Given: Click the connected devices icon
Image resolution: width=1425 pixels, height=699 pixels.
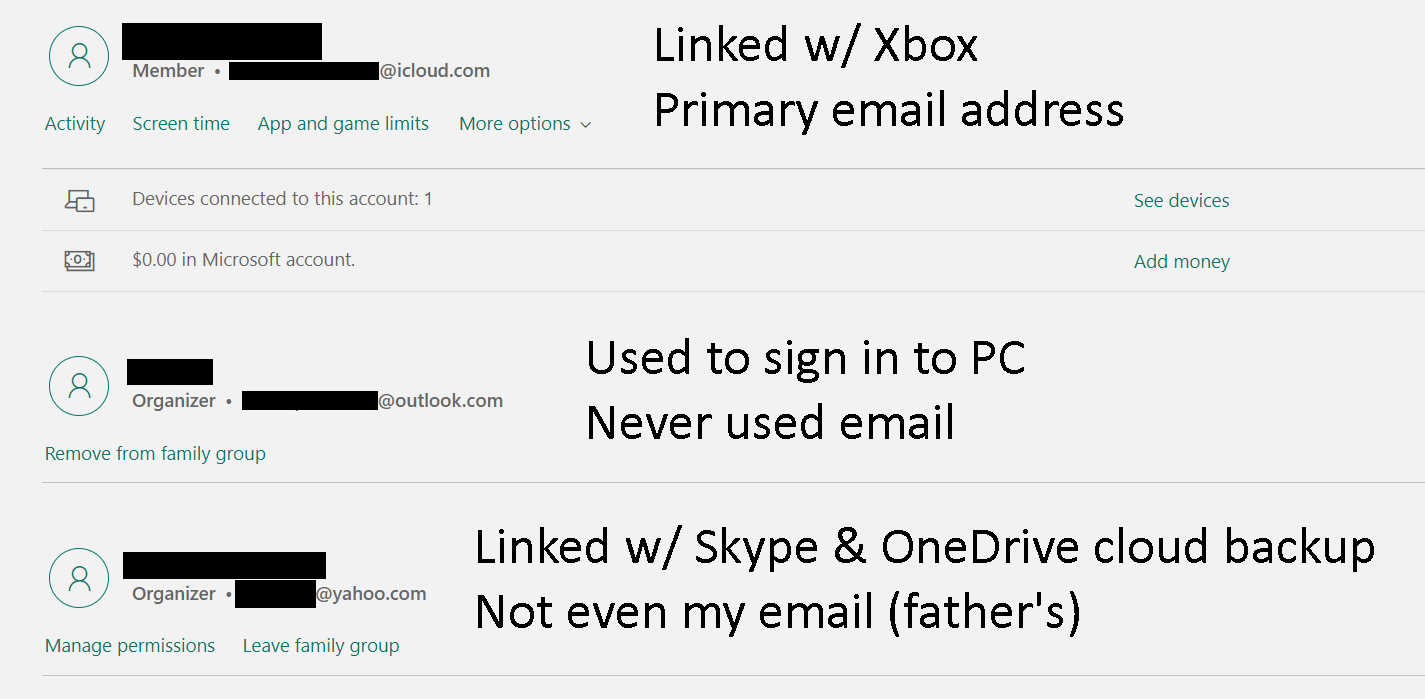Looking at the screenshot, I should click(x=79, y=200).
